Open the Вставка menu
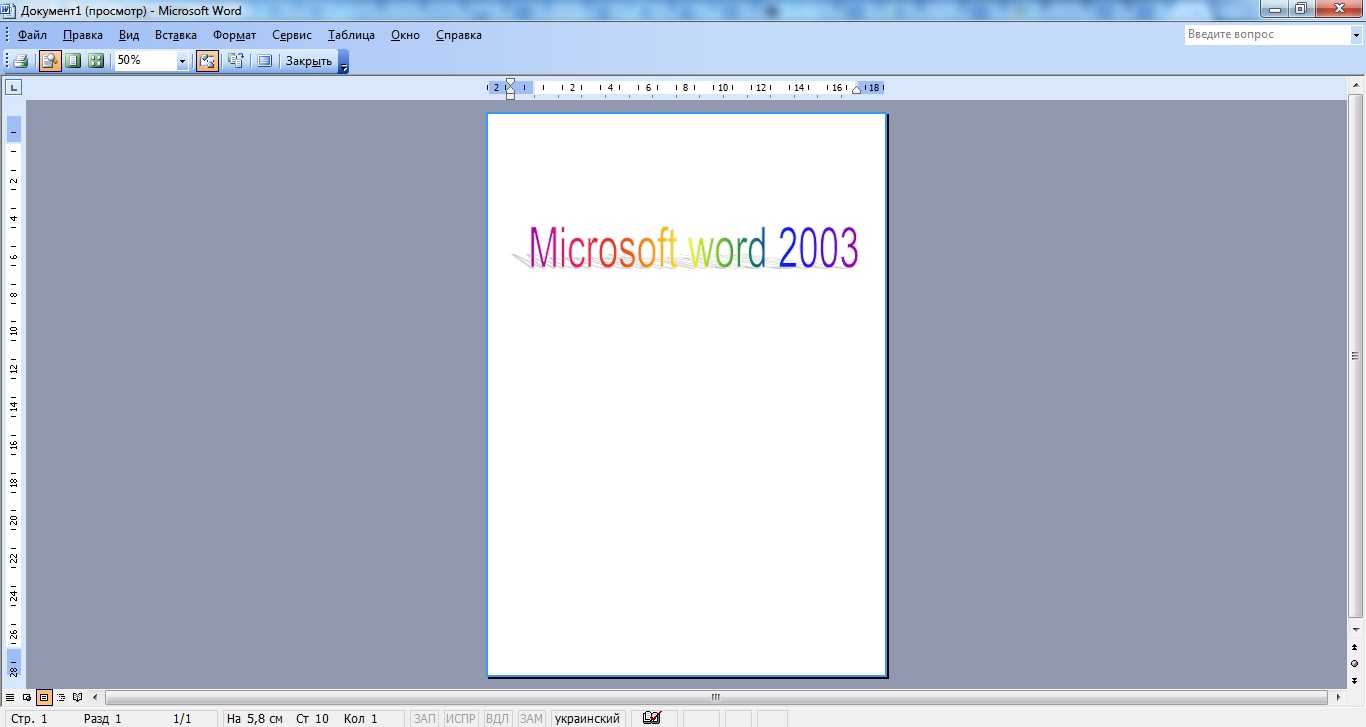 (176, 35)
